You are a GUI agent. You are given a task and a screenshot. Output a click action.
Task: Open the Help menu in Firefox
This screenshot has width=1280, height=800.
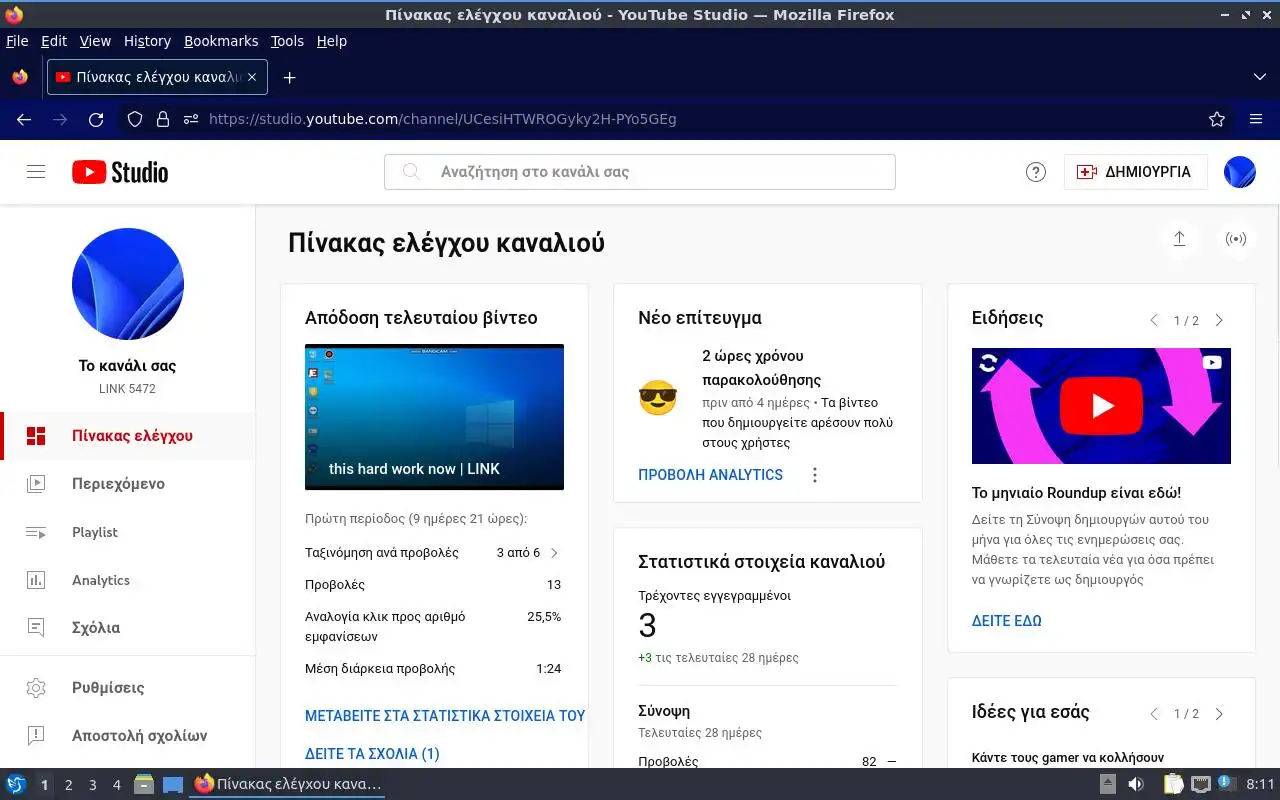click(332, 41)
